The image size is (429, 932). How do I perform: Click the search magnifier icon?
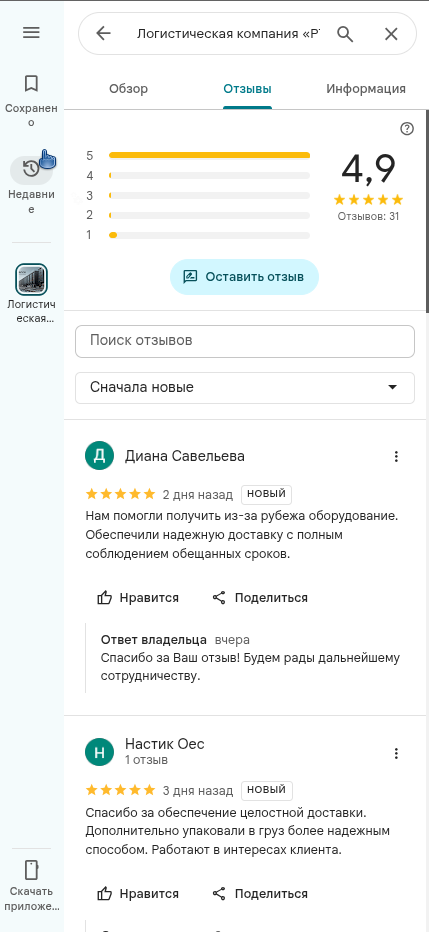(x=345, y=34)
